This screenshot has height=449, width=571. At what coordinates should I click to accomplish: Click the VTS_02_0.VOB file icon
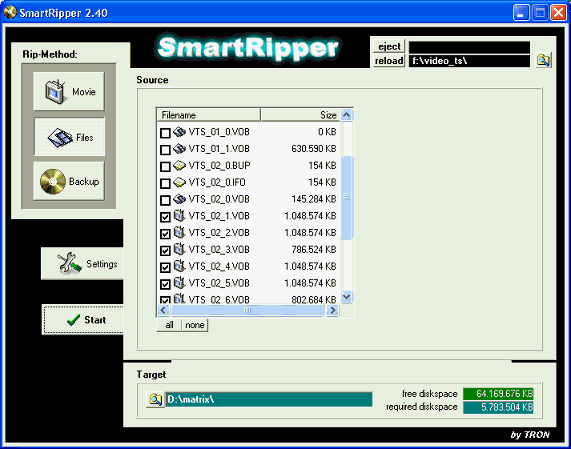tap(180, 199)
